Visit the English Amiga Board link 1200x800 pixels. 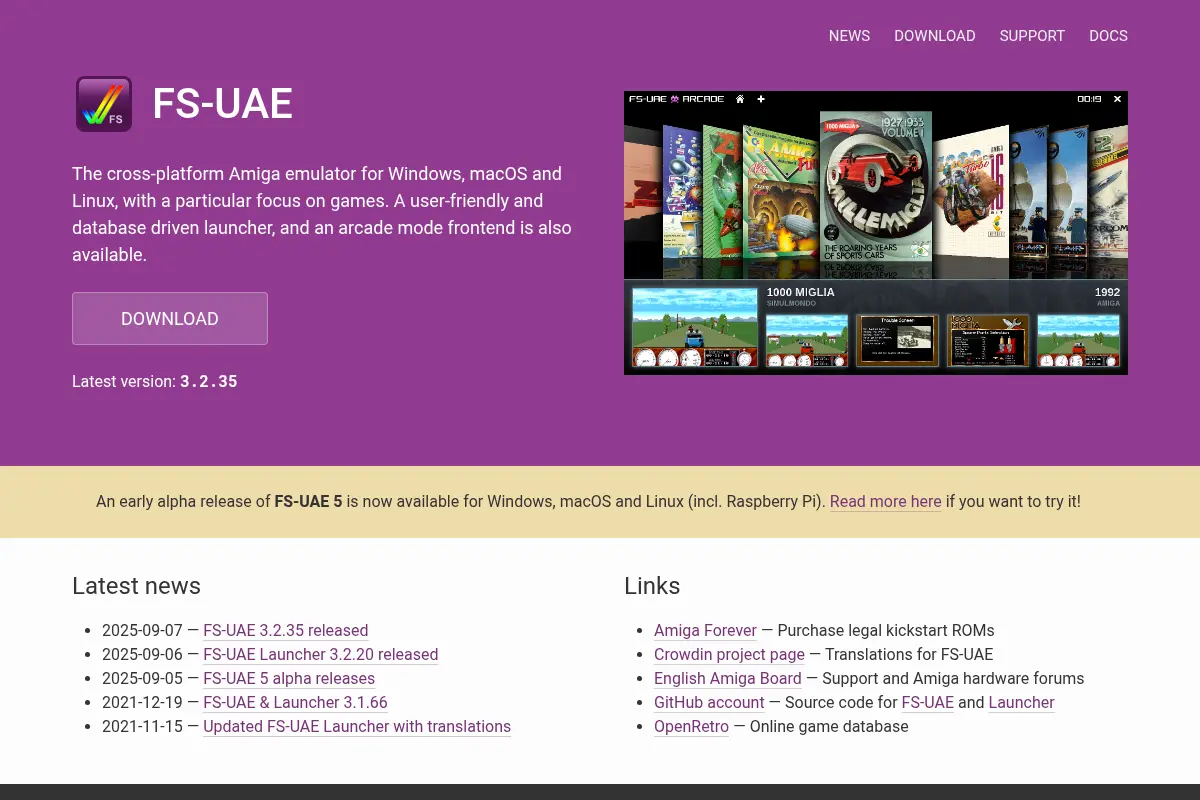tap(728, 679)
